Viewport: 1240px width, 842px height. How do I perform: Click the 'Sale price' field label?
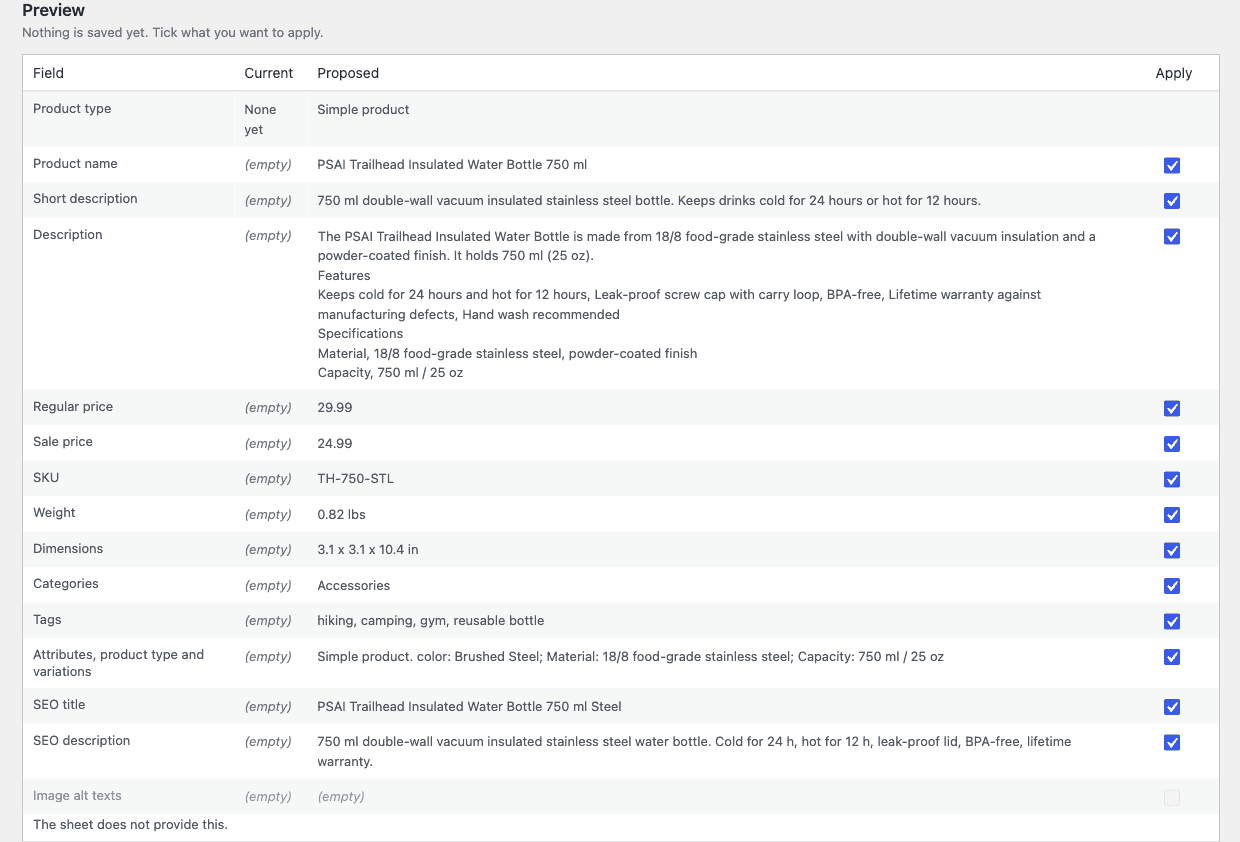pos(63,442)
